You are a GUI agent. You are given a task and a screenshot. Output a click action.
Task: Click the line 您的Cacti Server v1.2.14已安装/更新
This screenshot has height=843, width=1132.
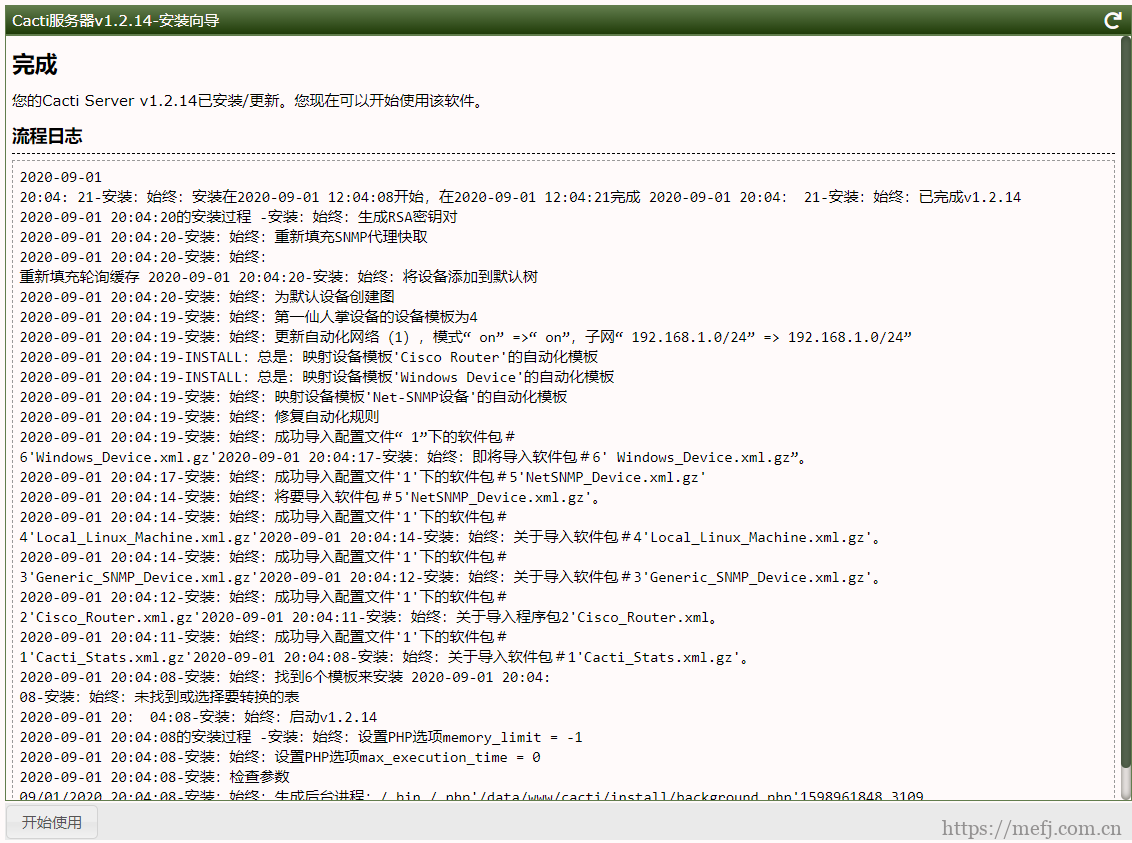248,100
